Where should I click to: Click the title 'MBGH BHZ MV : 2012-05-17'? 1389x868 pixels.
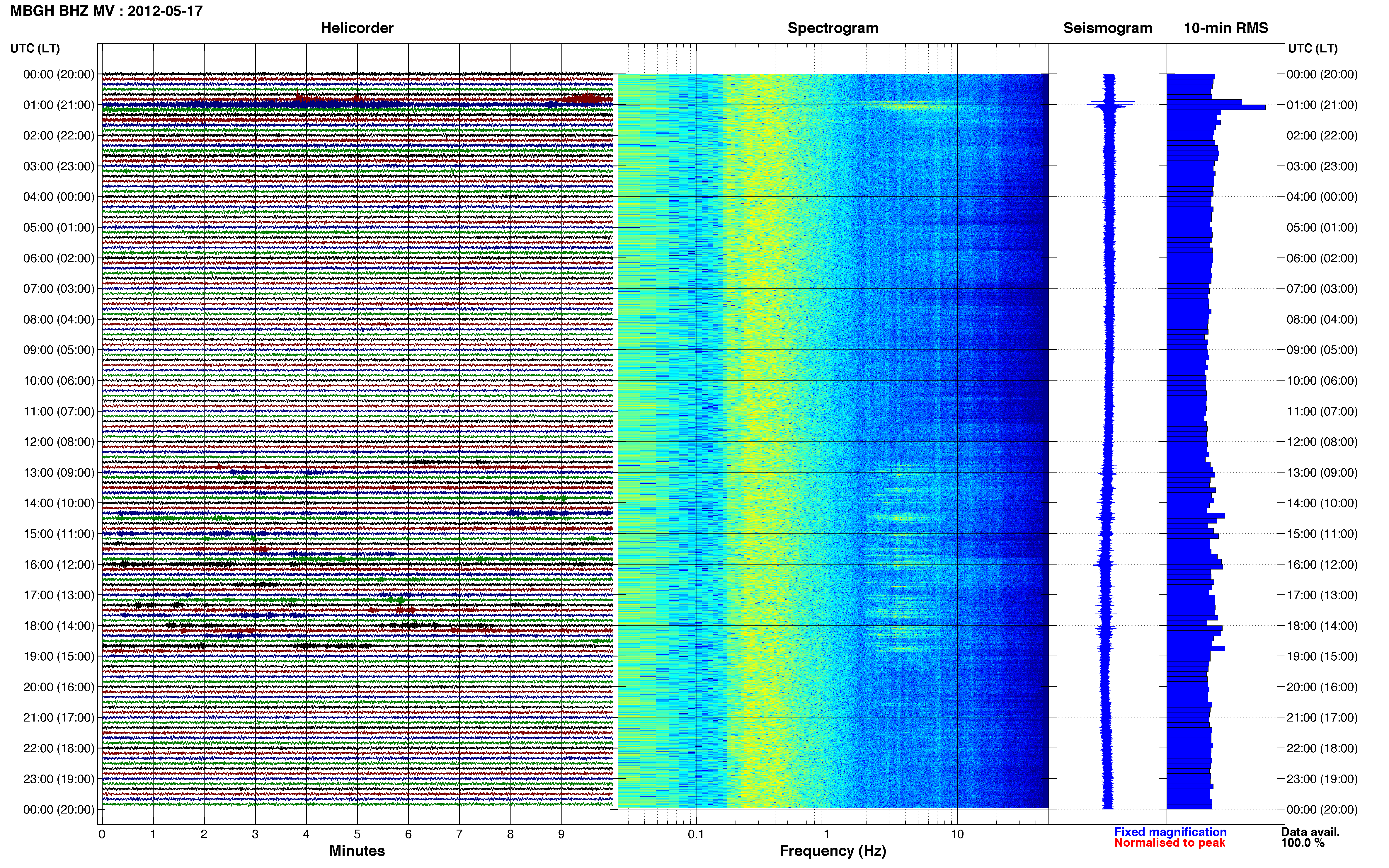pyautogui.click(x=106, y=11)
